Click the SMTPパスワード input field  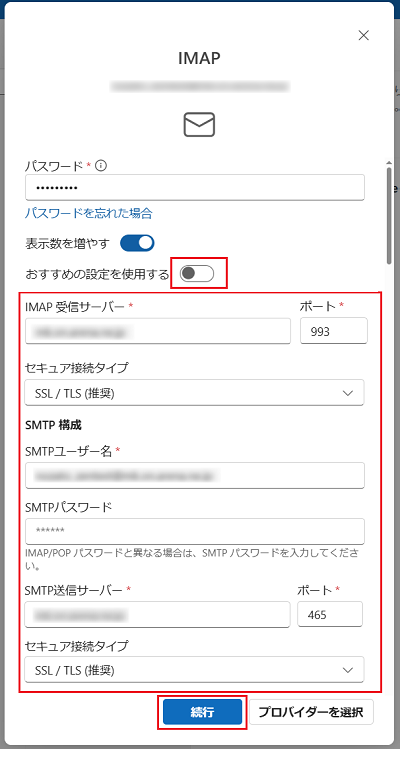click(x=194, y=531)
